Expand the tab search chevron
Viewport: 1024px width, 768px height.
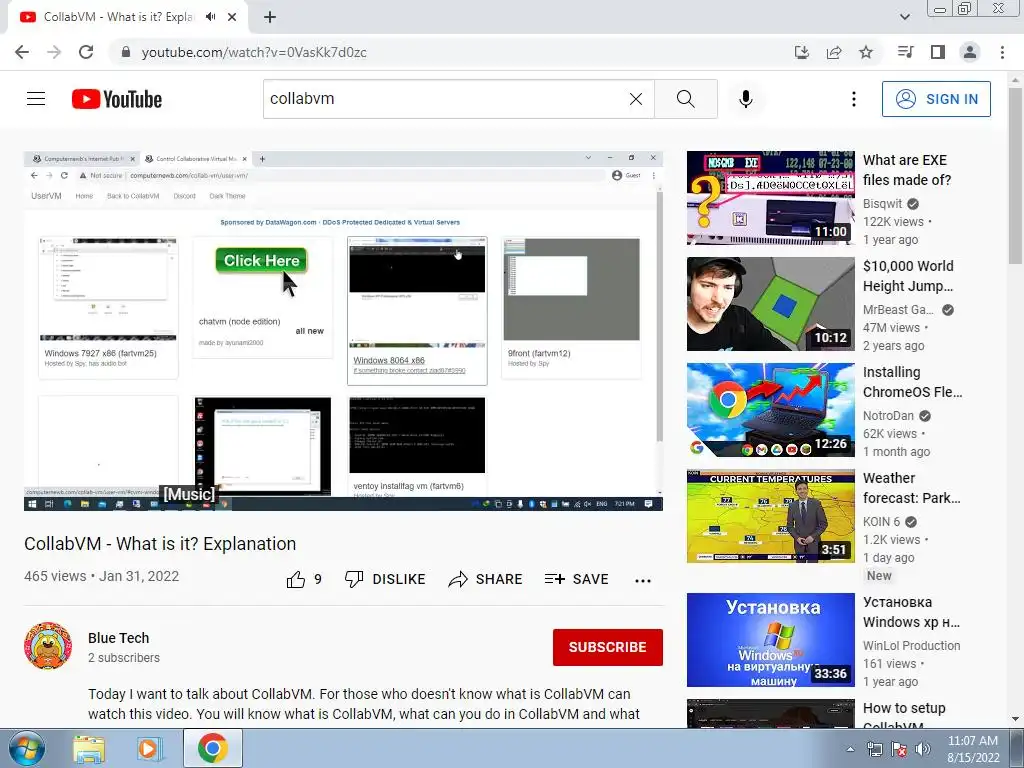point(904,17)
